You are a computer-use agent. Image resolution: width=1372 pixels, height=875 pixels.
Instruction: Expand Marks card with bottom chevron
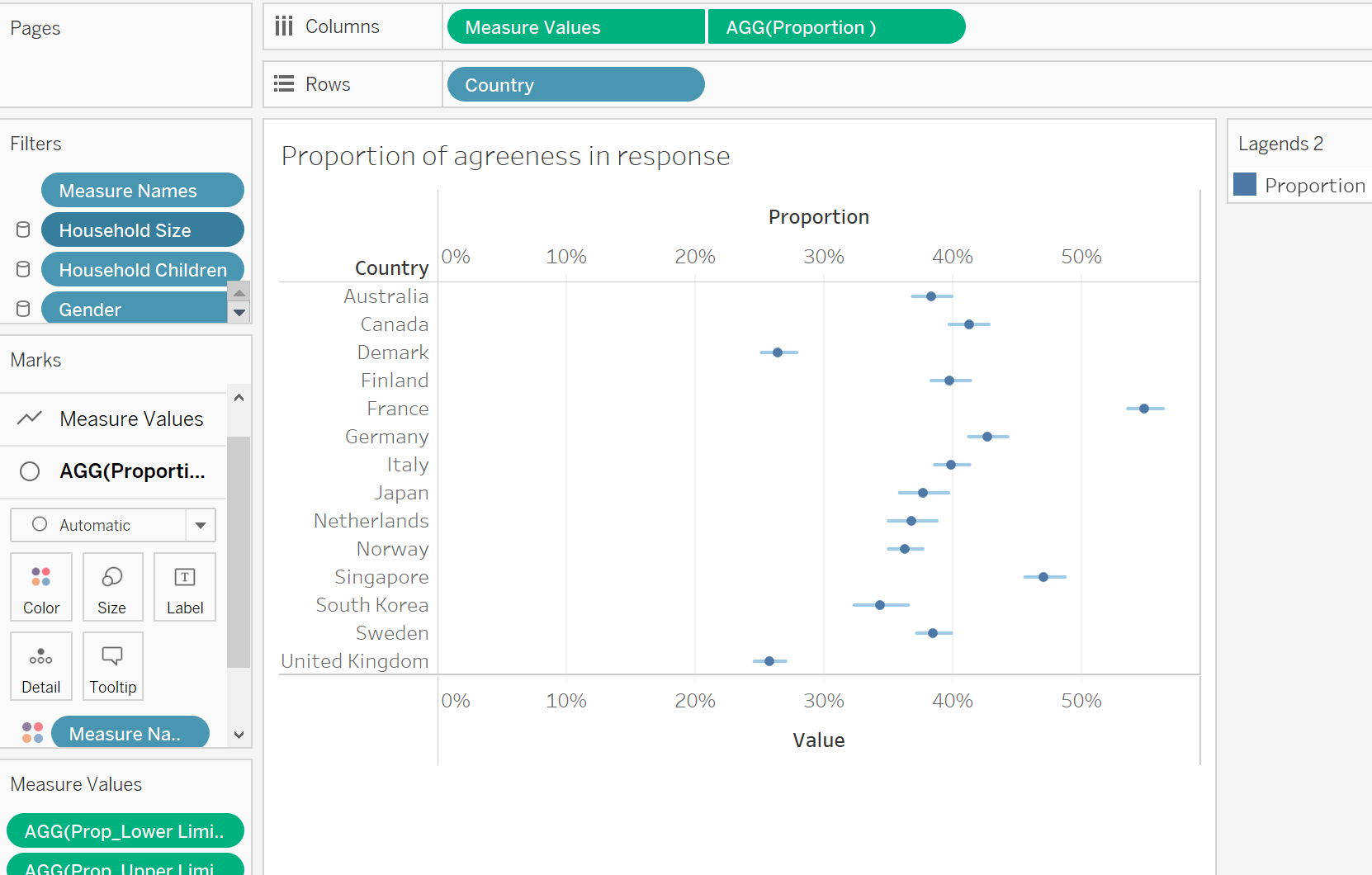239,735
